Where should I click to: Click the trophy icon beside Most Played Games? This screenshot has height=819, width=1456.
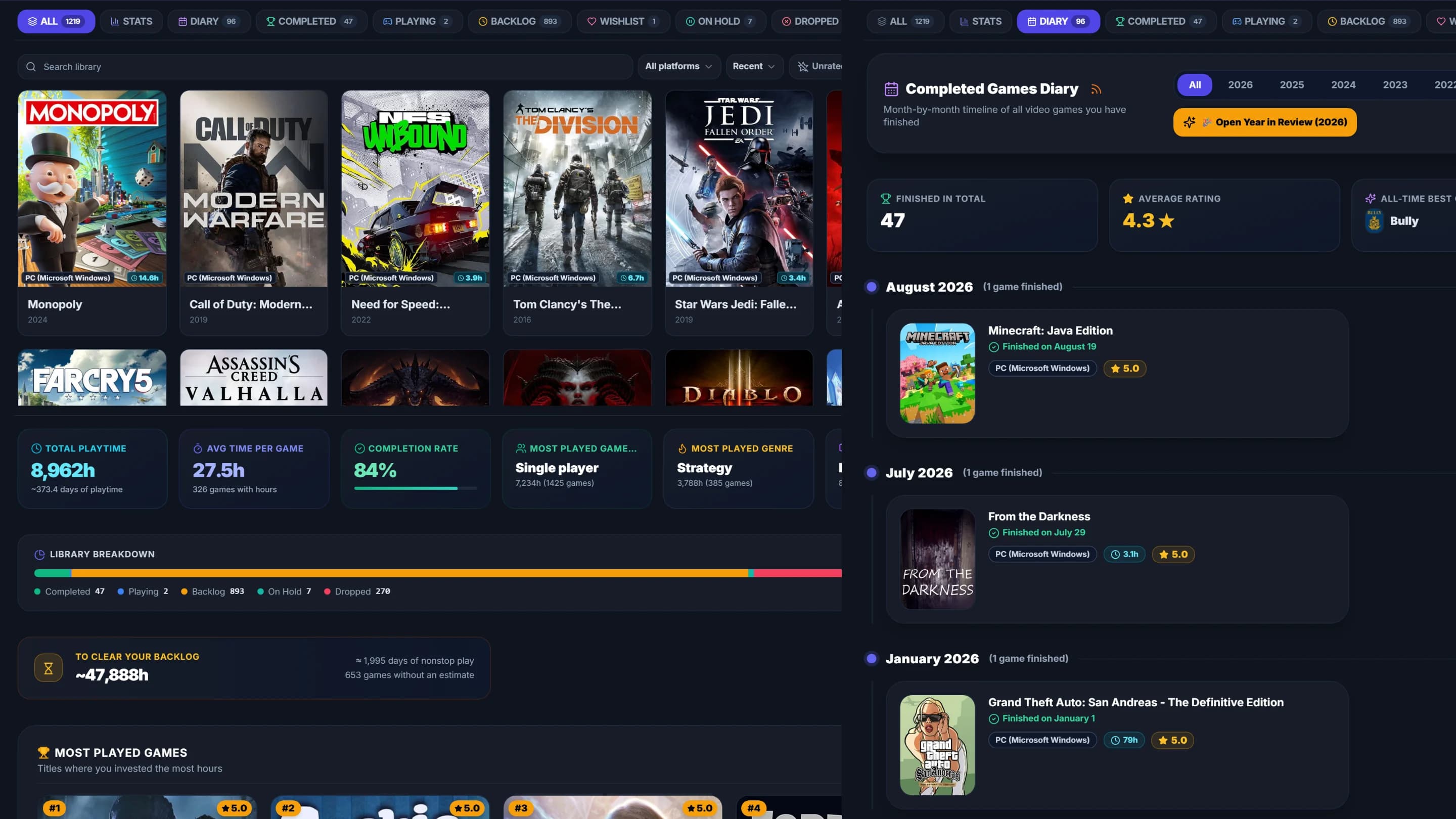(43, 753)
